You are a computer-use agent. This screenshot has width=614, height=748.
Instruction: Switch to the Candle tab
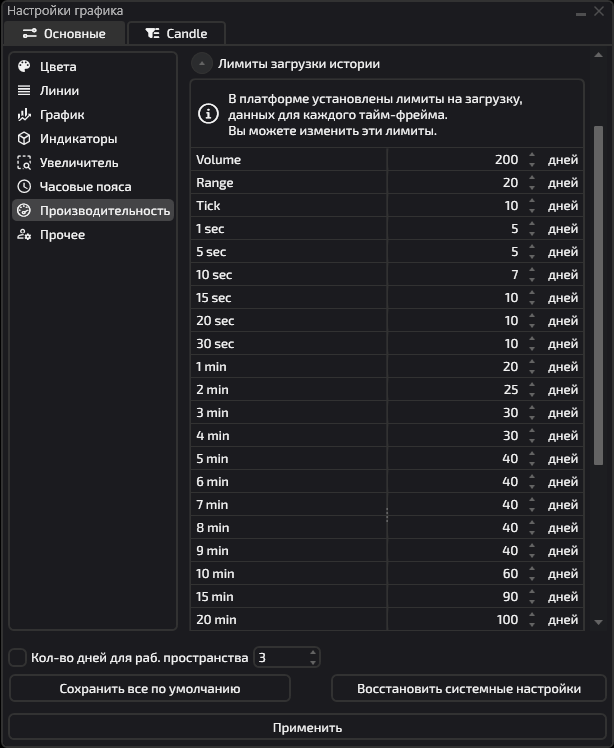(176, 33)
